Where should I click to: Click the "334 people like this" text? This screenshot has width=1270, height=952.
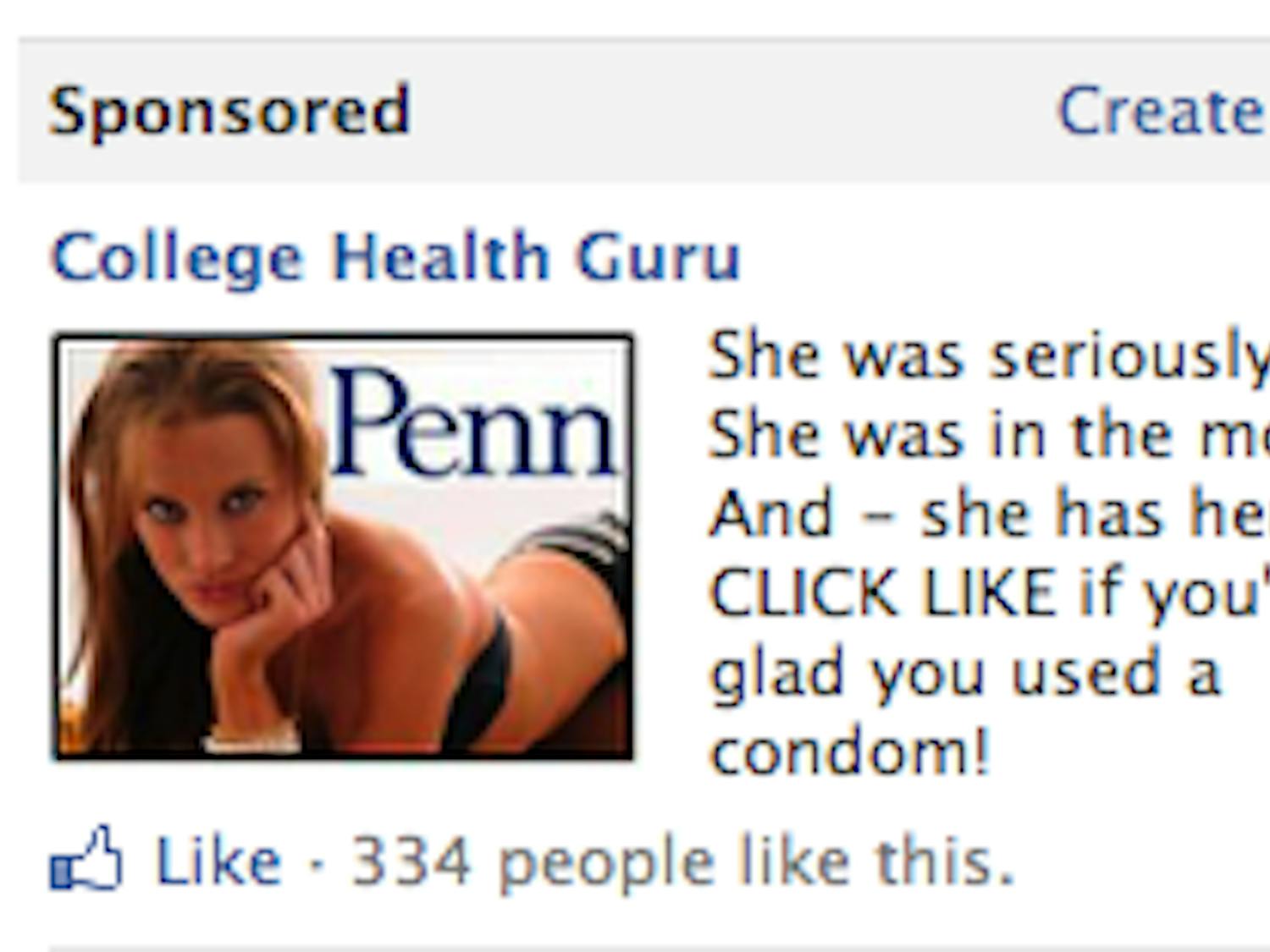682,862
